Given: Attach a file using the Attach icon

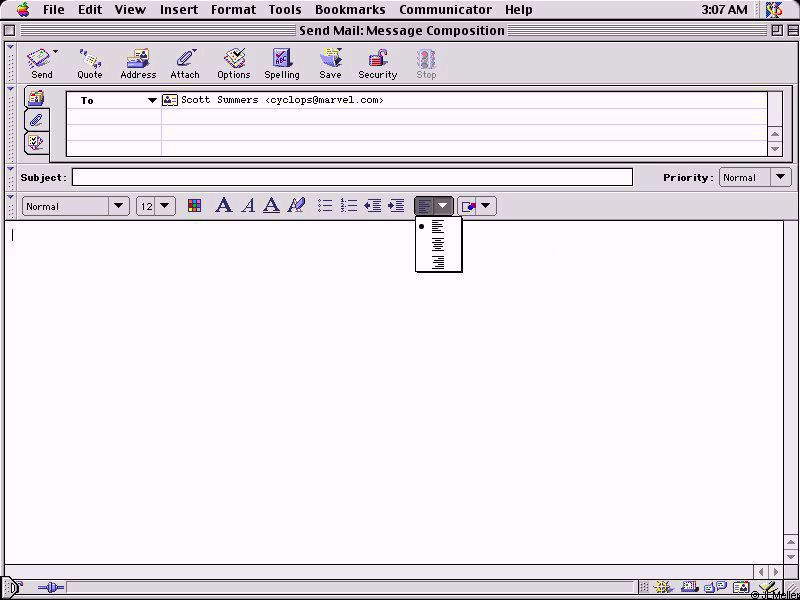Looking at the screenshot, I should pyautogui.click(x=185, y=64).
